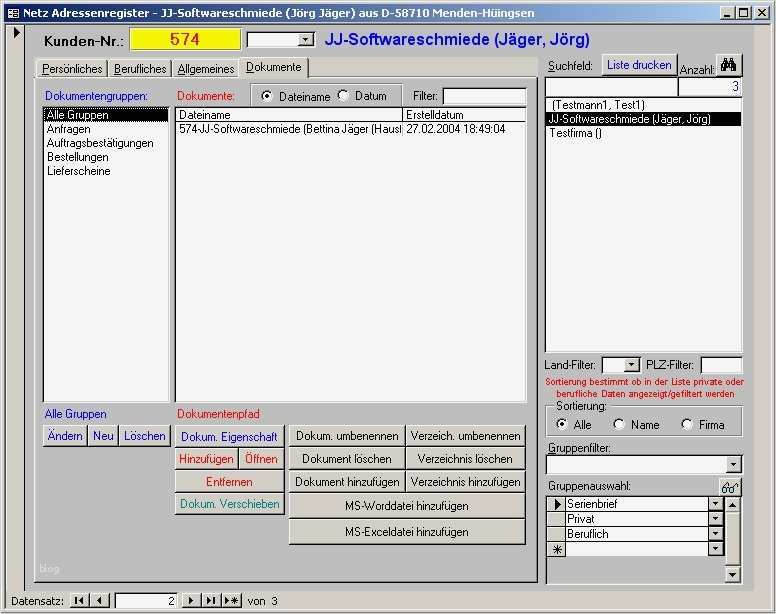Image resolution: width=776 pixels, height=614 pixels.
Task: Go to first record navigation button
Action: 79,601
